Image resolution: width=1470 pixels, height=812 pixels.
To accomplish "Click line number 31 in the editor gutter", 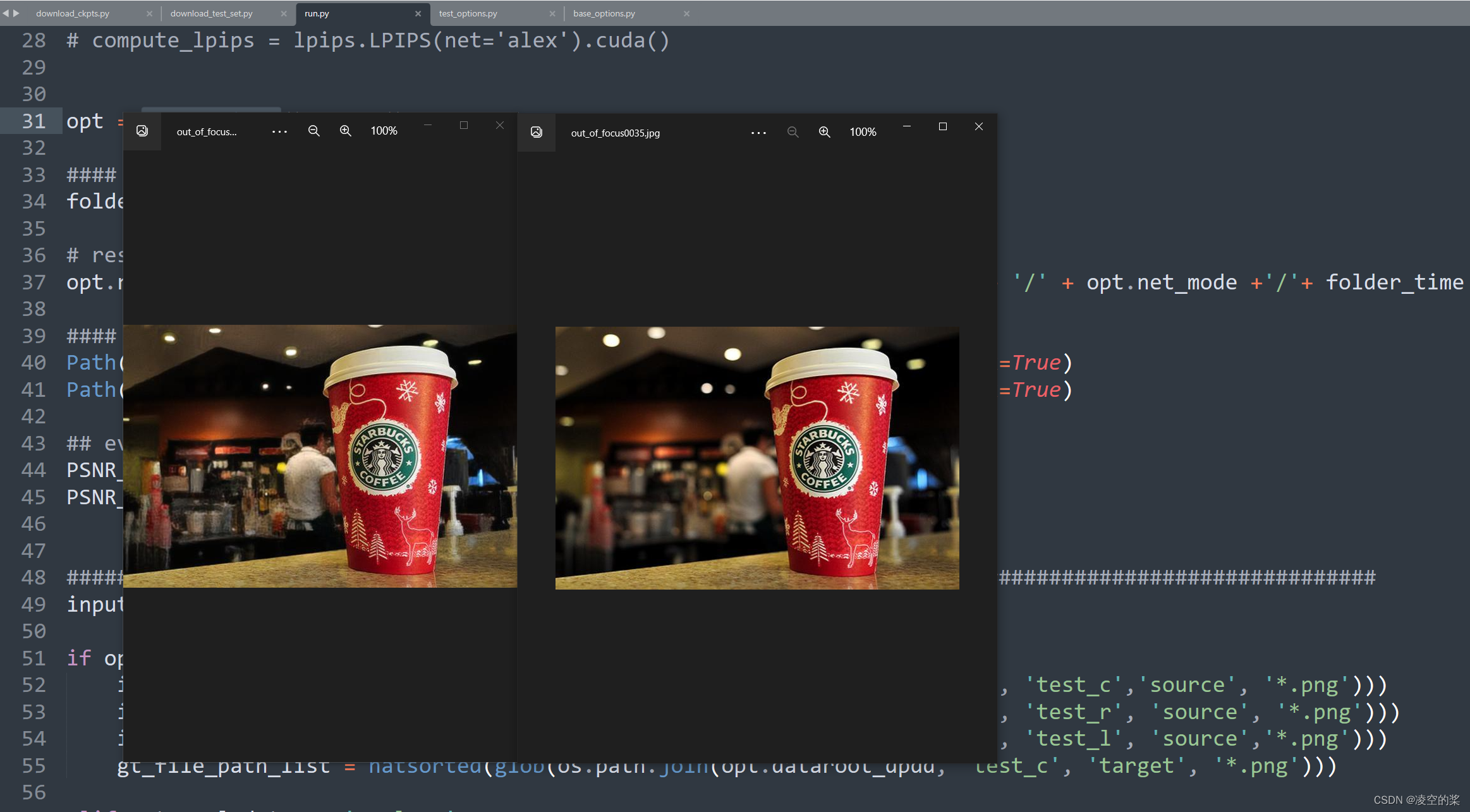I will pyautogui.click(x=35, y=121).
